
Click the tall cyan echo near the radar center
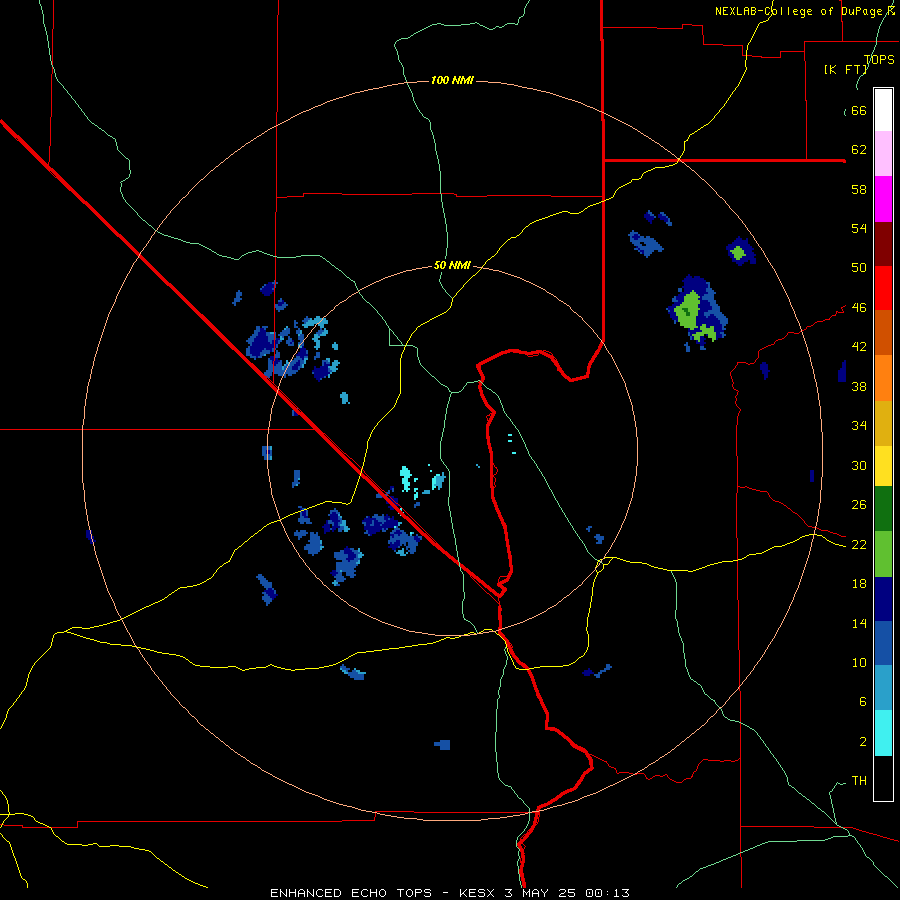[406, 479]
